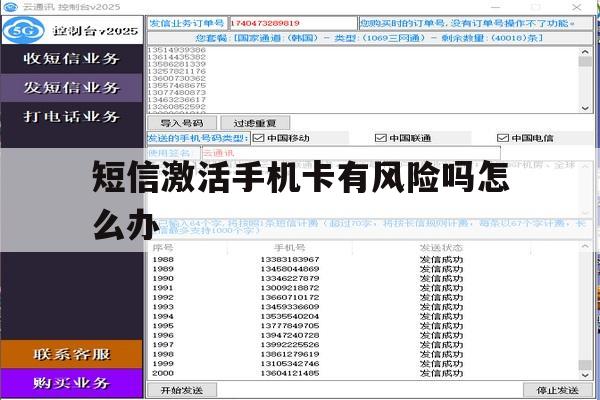The image size is (600, 400).
Task: Click the 使用签名 input field with 云通讯
Action: click(351, 153)
